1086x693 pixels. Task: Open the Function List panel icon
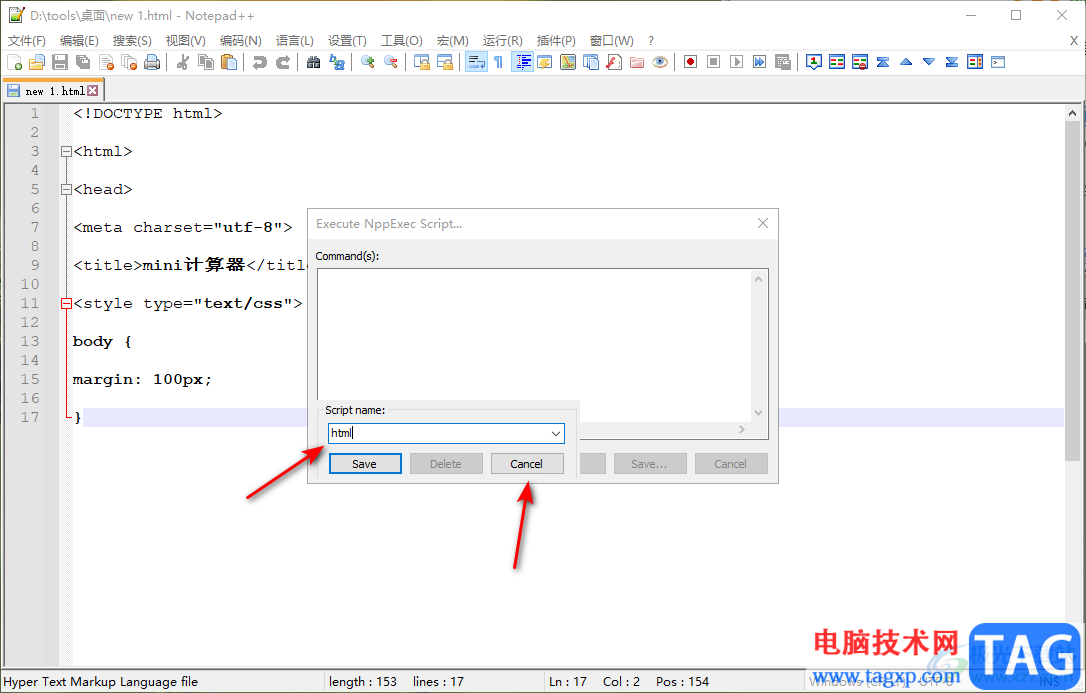click(x=614, y=62)
